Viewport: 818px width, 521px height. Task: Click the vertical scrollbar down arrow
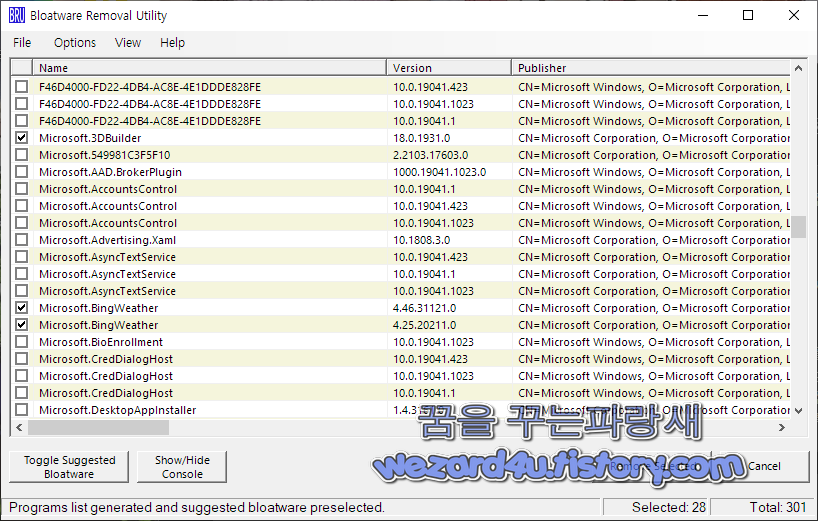tap(798, 410)
